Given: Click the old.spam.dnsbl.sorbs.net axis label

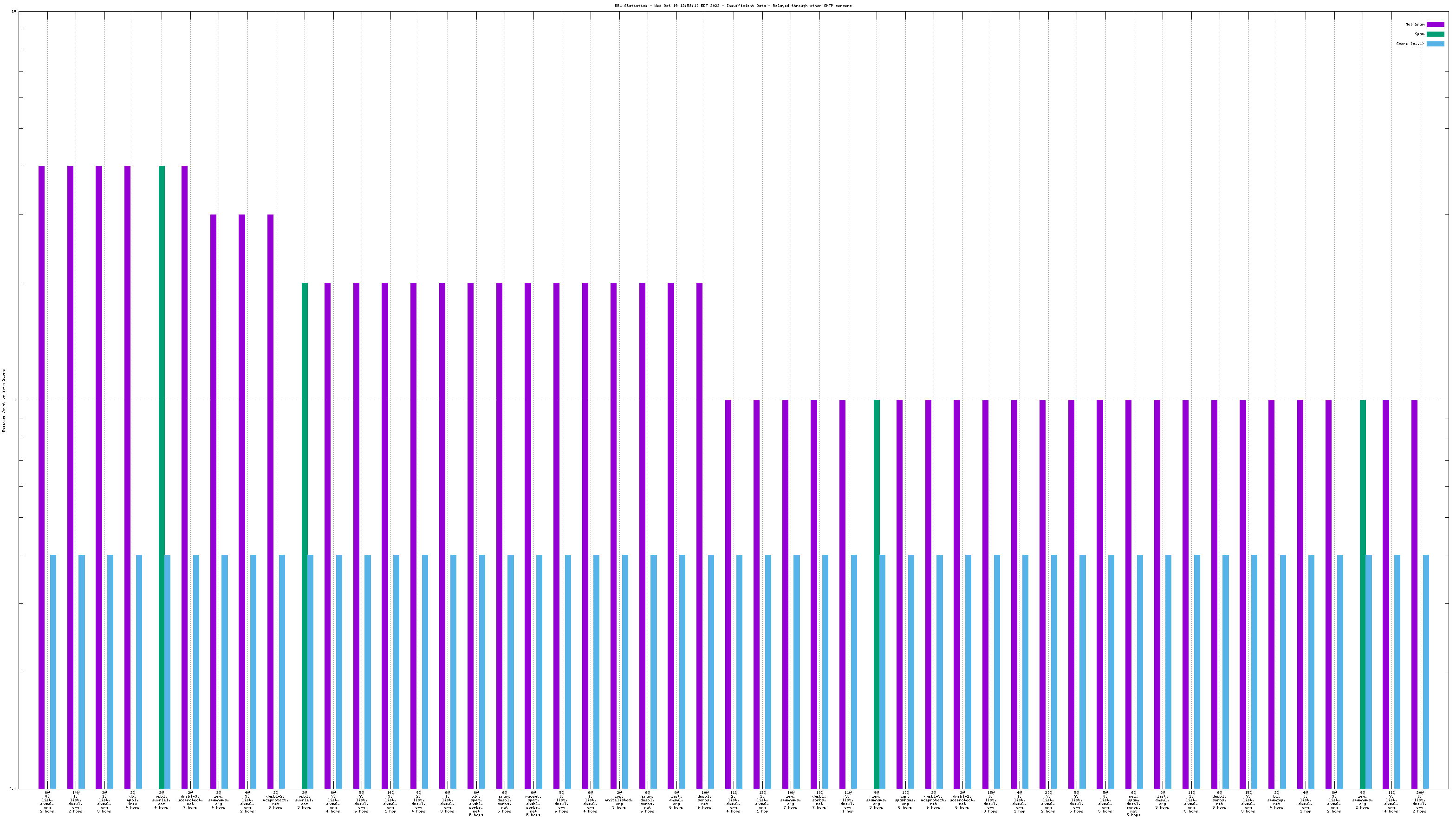Looking at the screenshot, I should click(x=476, y=804).
